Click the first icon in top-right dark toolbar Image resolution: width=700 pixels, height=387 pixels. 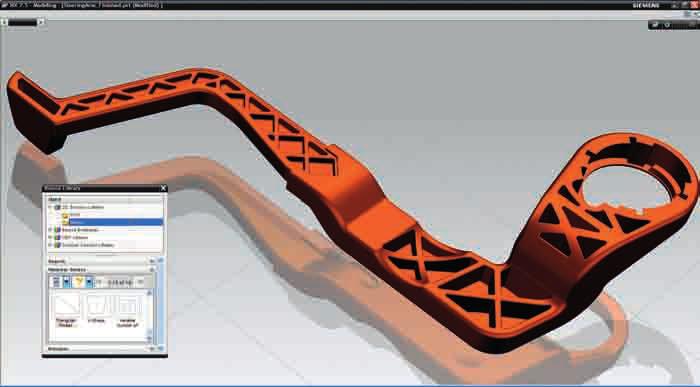click(655, 25)
